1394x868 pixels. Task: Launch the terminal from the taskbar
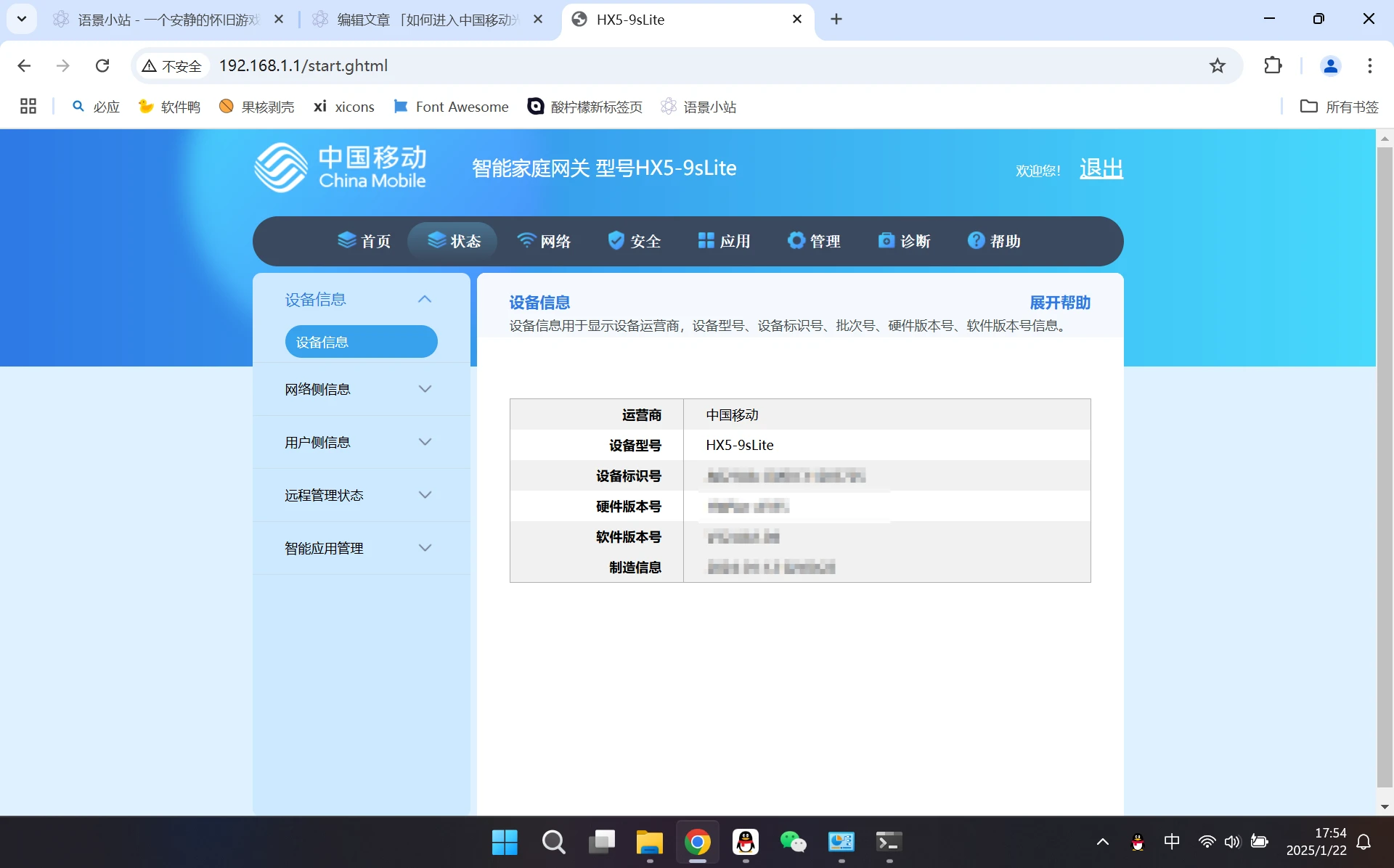pyautogui.click(x=888, y=842)
